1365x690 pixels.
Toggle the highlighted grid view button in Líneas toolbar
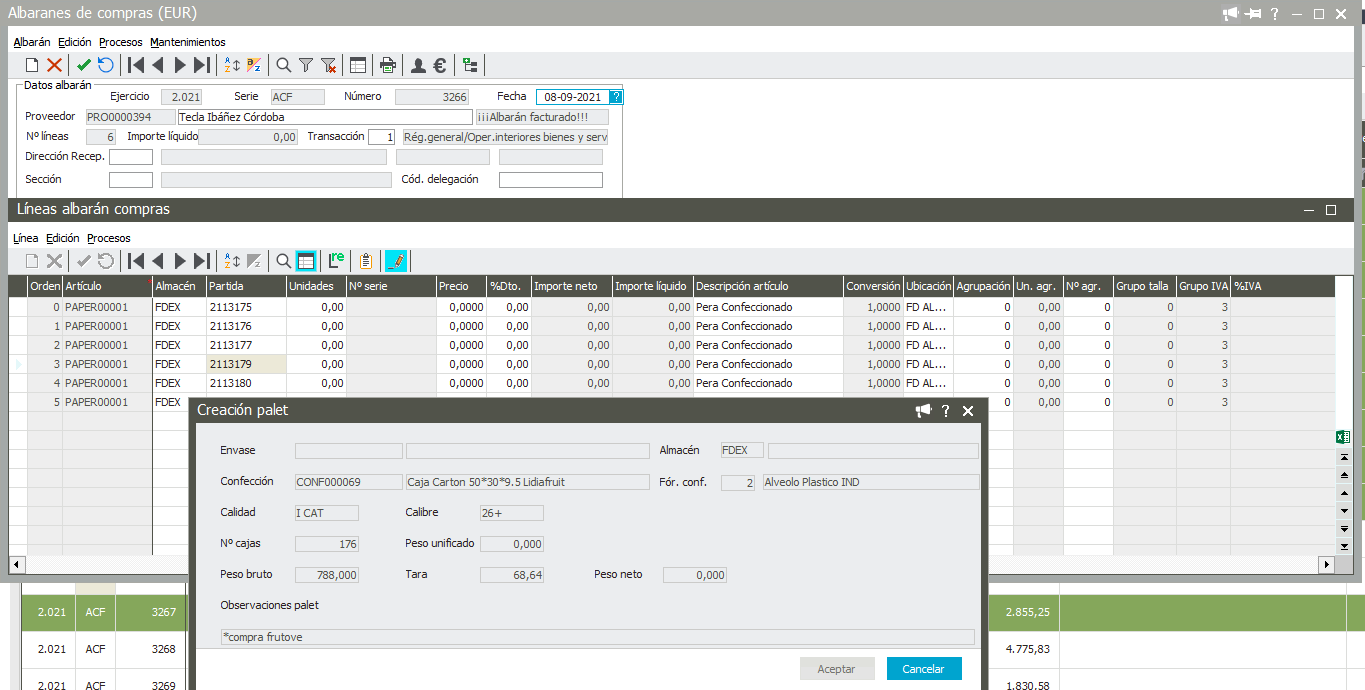(306, 261)
